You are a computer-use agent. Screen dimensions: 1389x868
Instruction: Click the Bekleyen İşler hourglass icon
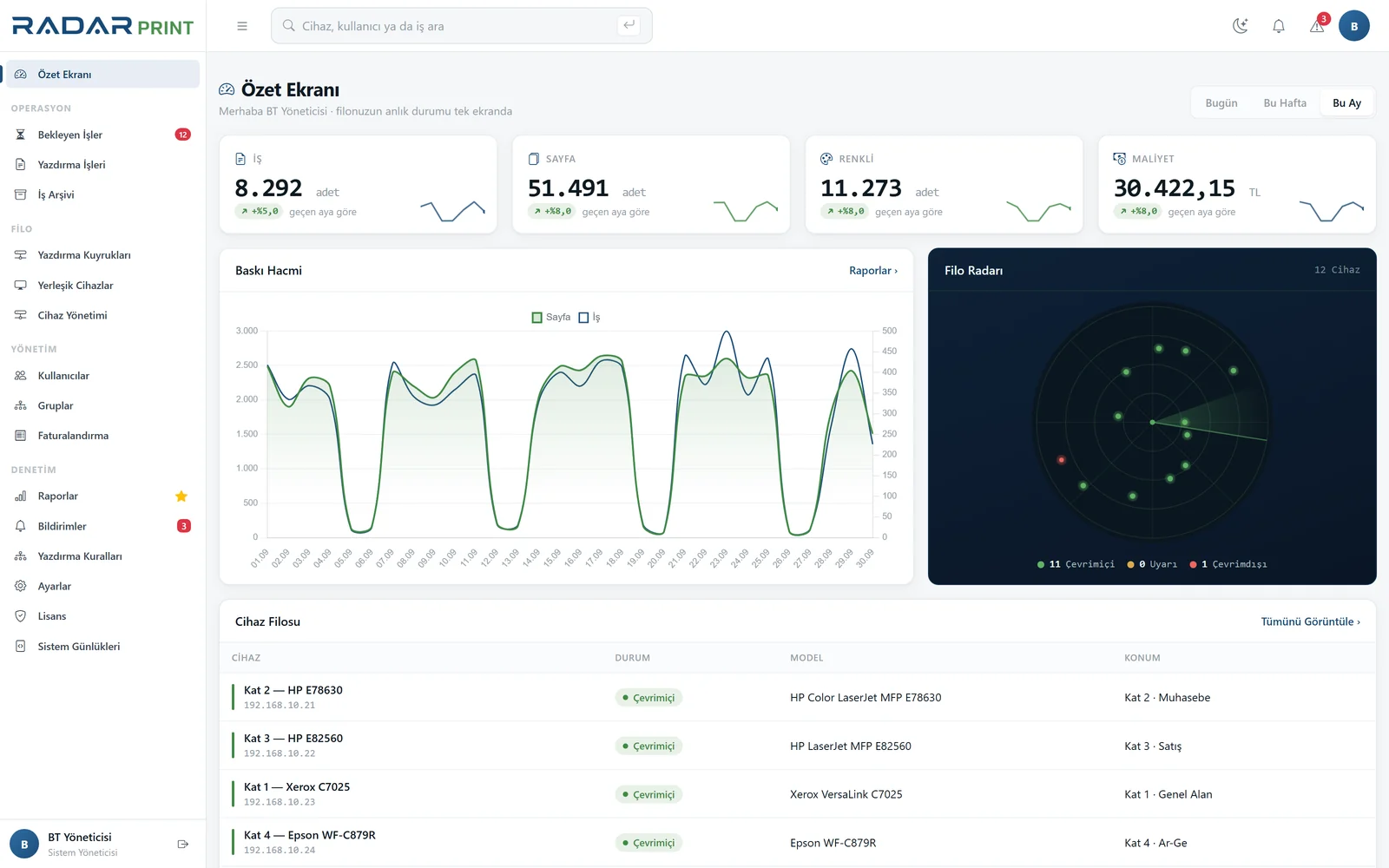tap(21, 135)
